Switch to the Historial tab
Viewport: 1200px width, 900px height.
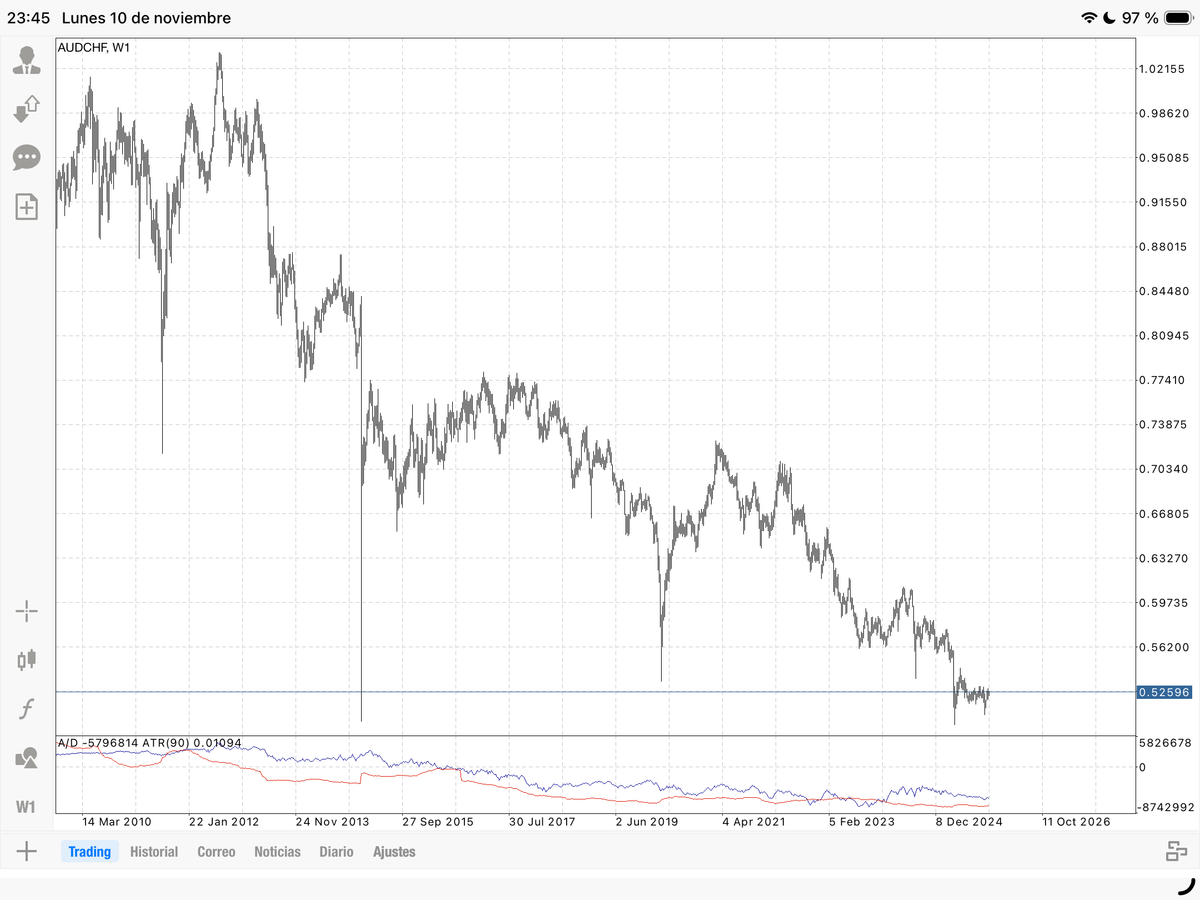pyautogui.click(x=155, y=851)
